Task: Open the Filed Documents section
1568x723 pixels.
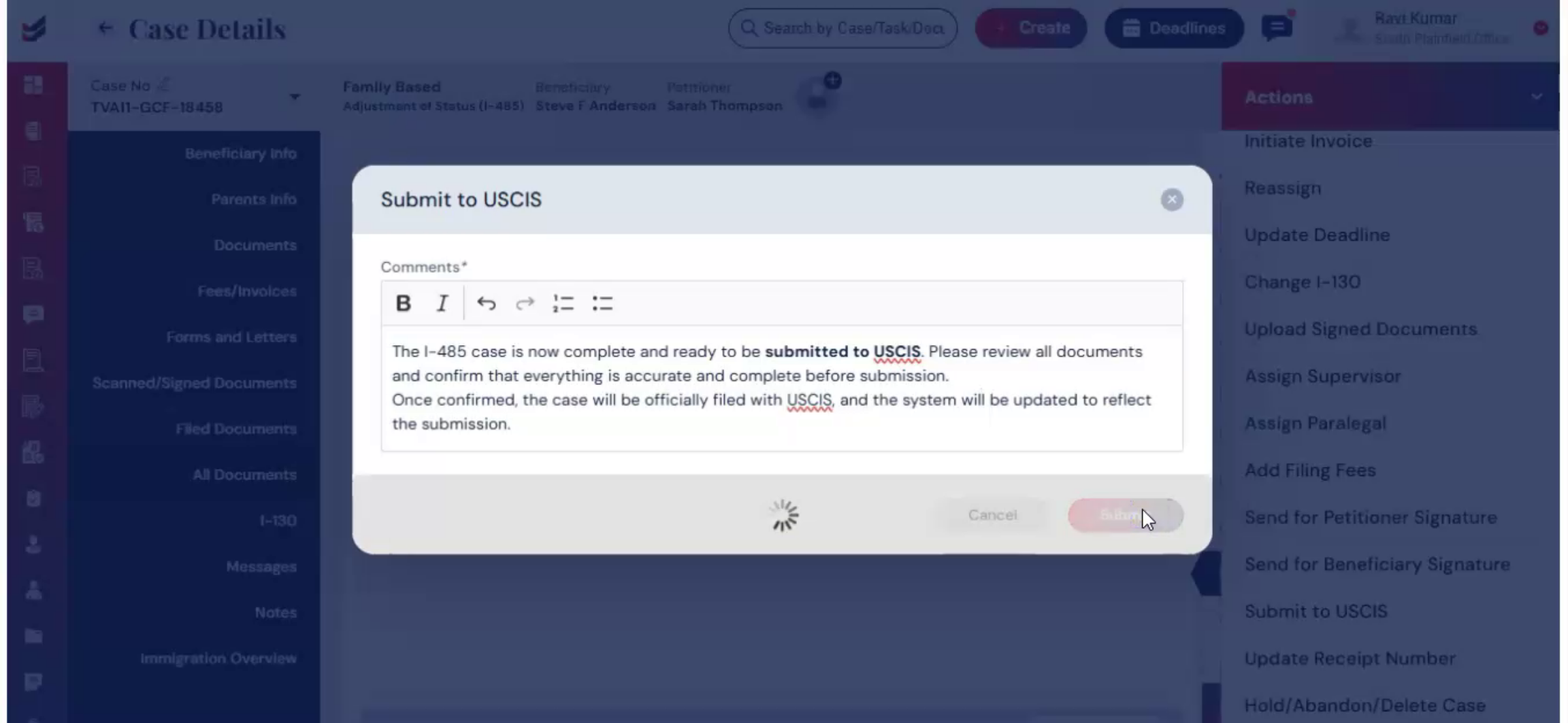Action: [x=236, y=429]
